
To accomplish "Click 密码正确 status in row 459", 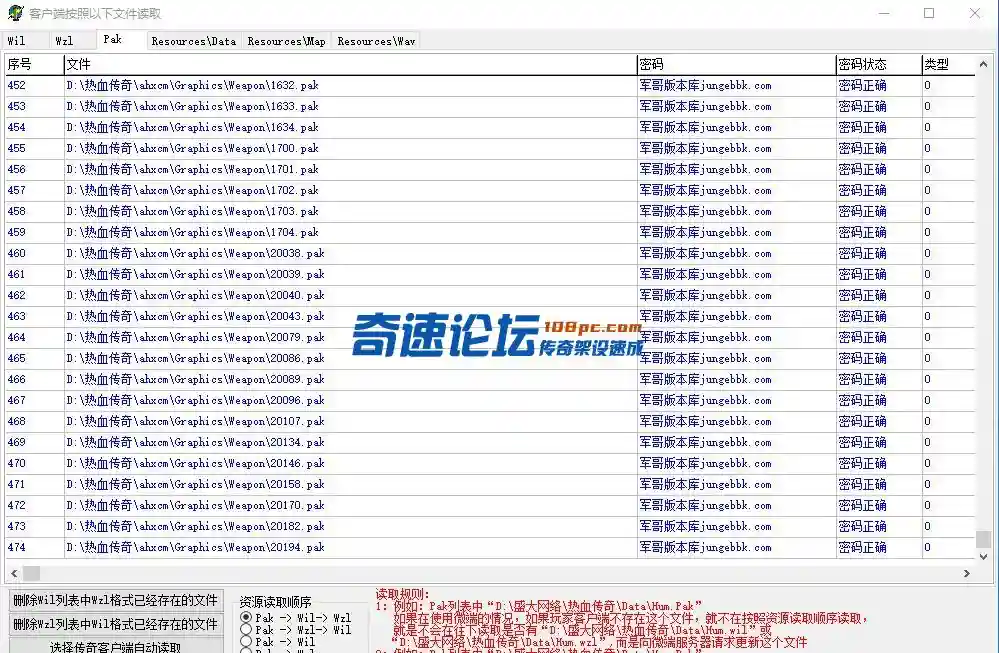I will [862, 233].
